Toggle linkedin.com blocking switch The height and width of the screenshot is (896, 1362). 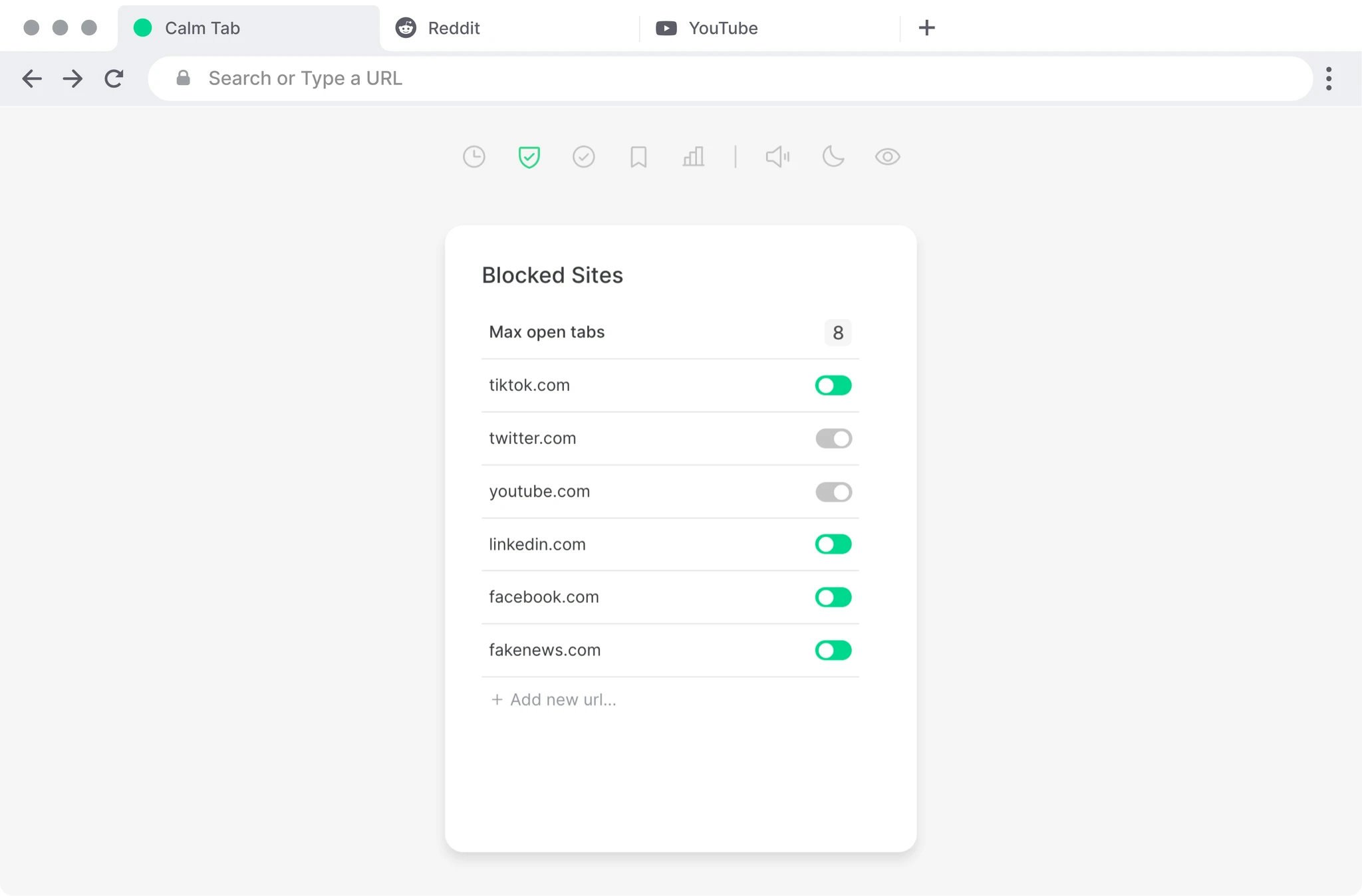click(833, 544)
